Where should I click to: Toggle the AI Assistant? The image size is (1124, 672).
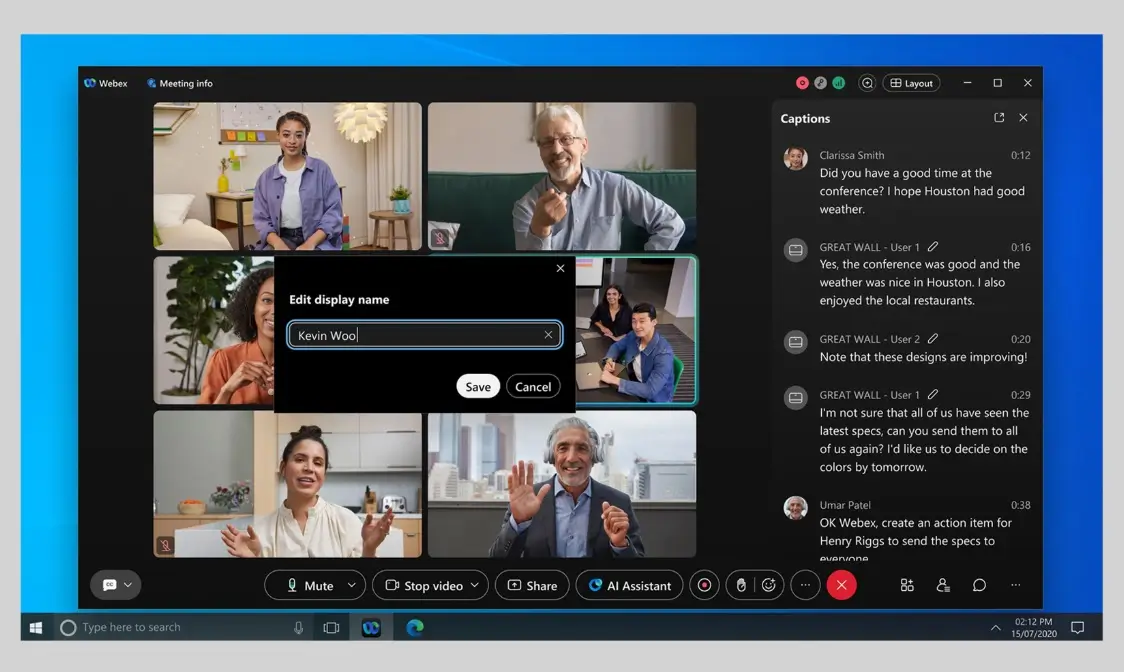(630, 585)
